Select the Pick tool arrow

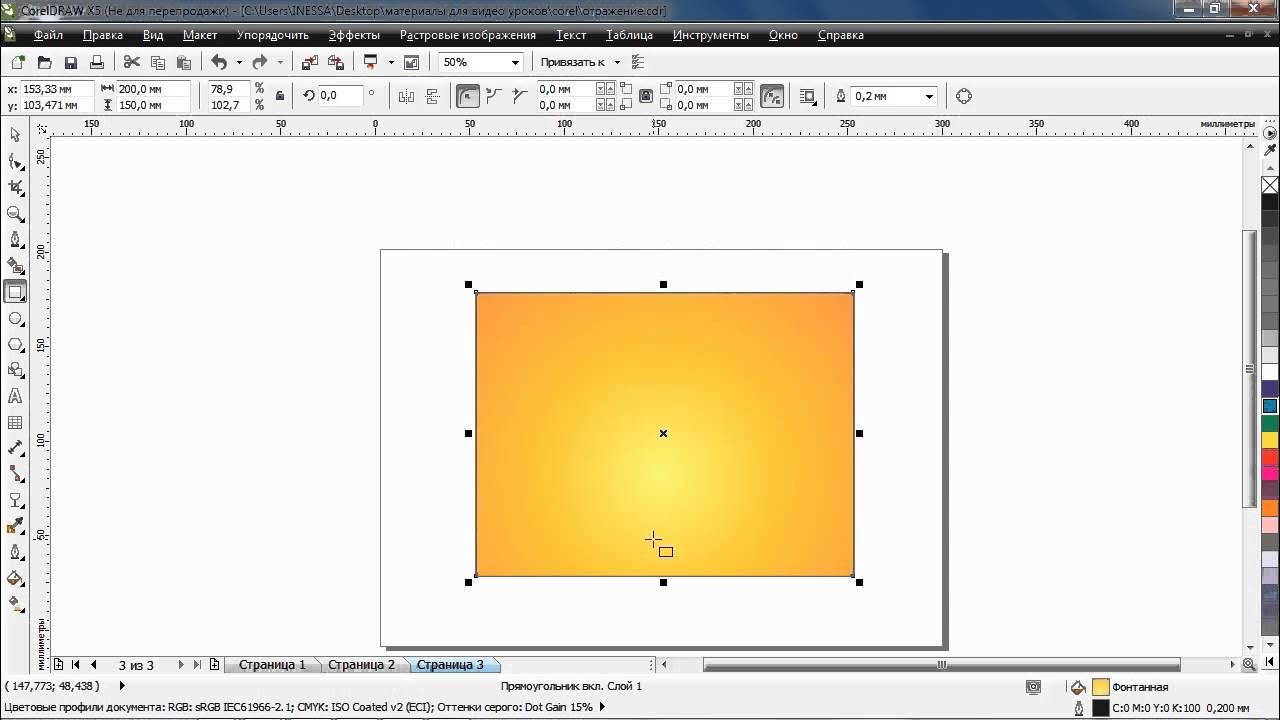point(15,135)
